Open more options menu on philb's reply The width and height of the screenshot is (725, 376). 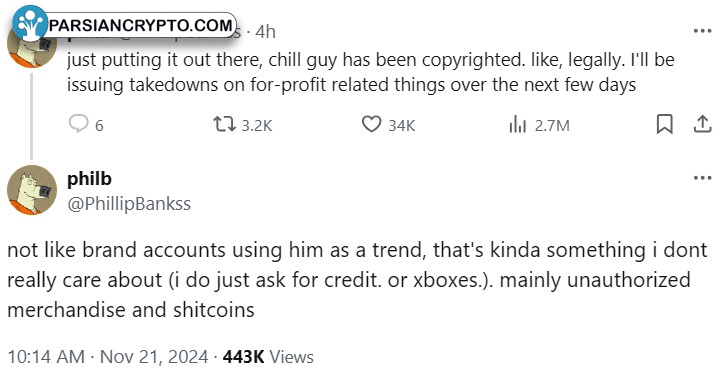(702, 178)
